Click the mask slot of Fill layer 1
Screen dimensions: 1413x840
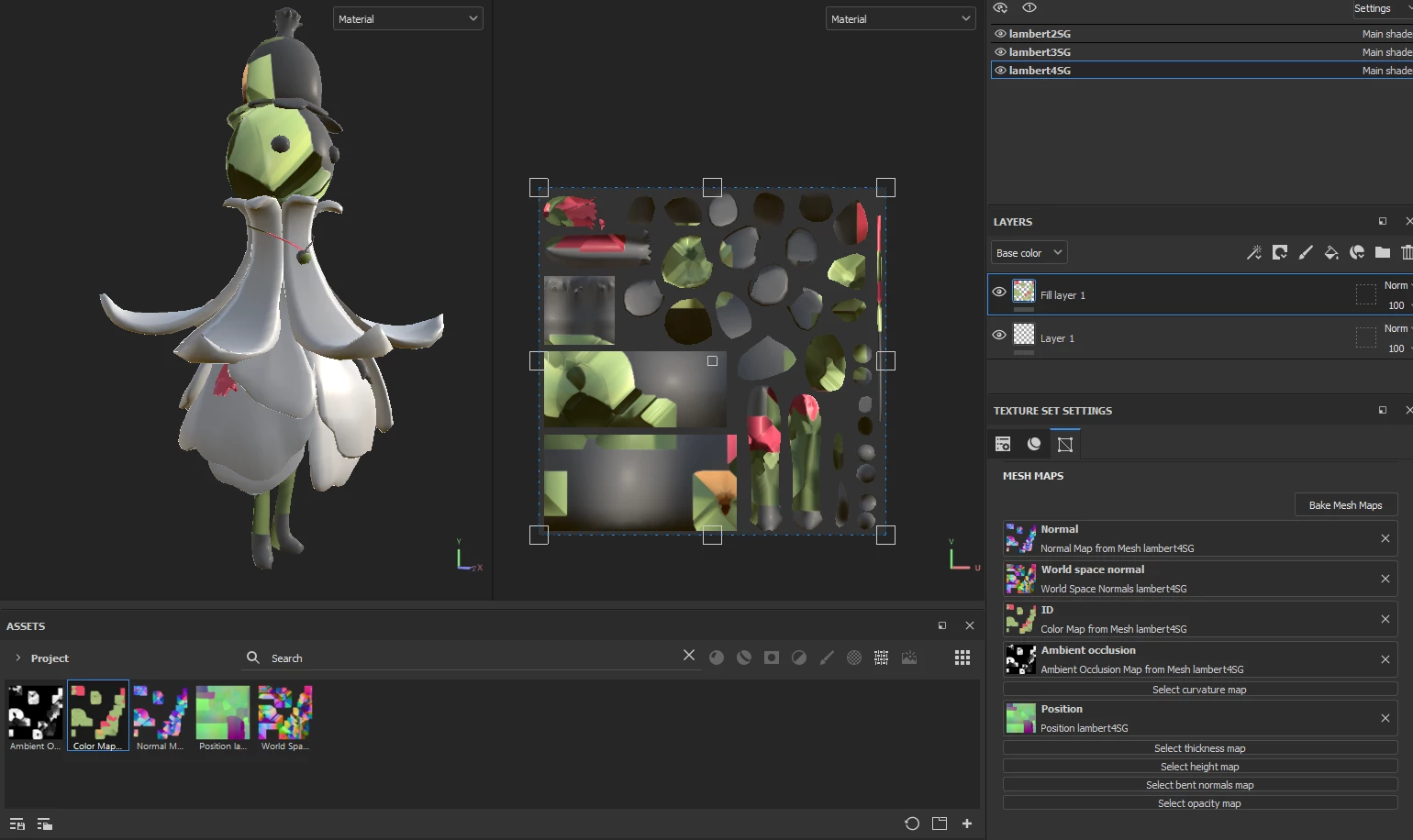(x=1366, y=294)
